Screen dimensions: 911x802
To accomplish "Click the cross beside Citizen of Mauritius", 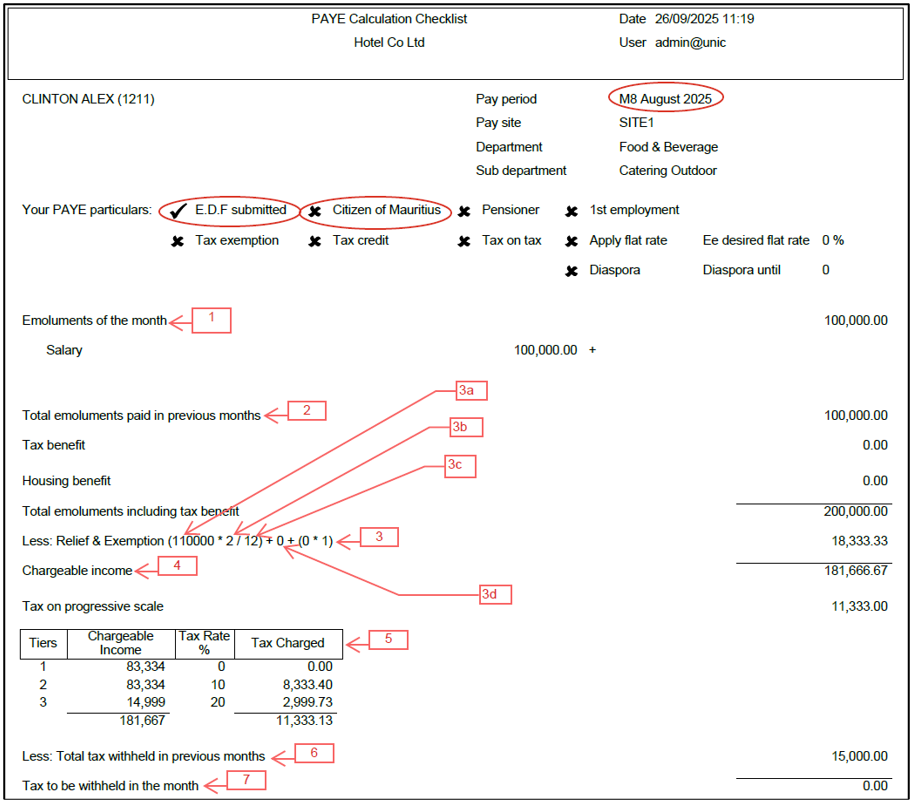I will pyautogui.click(x=315, y=211).
